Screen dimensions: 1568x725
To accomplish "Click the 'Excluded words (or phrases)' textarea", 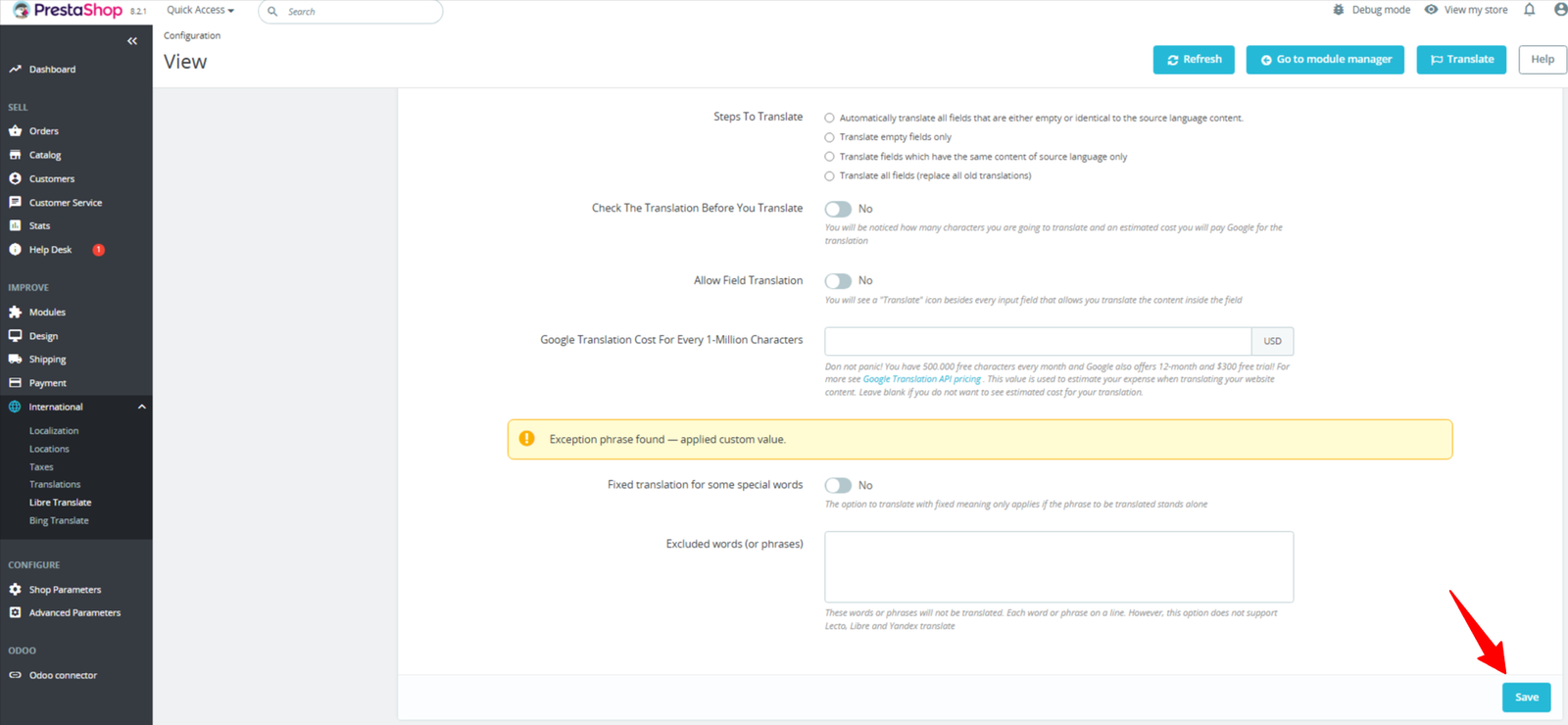I will click(x=1059, y=567).
